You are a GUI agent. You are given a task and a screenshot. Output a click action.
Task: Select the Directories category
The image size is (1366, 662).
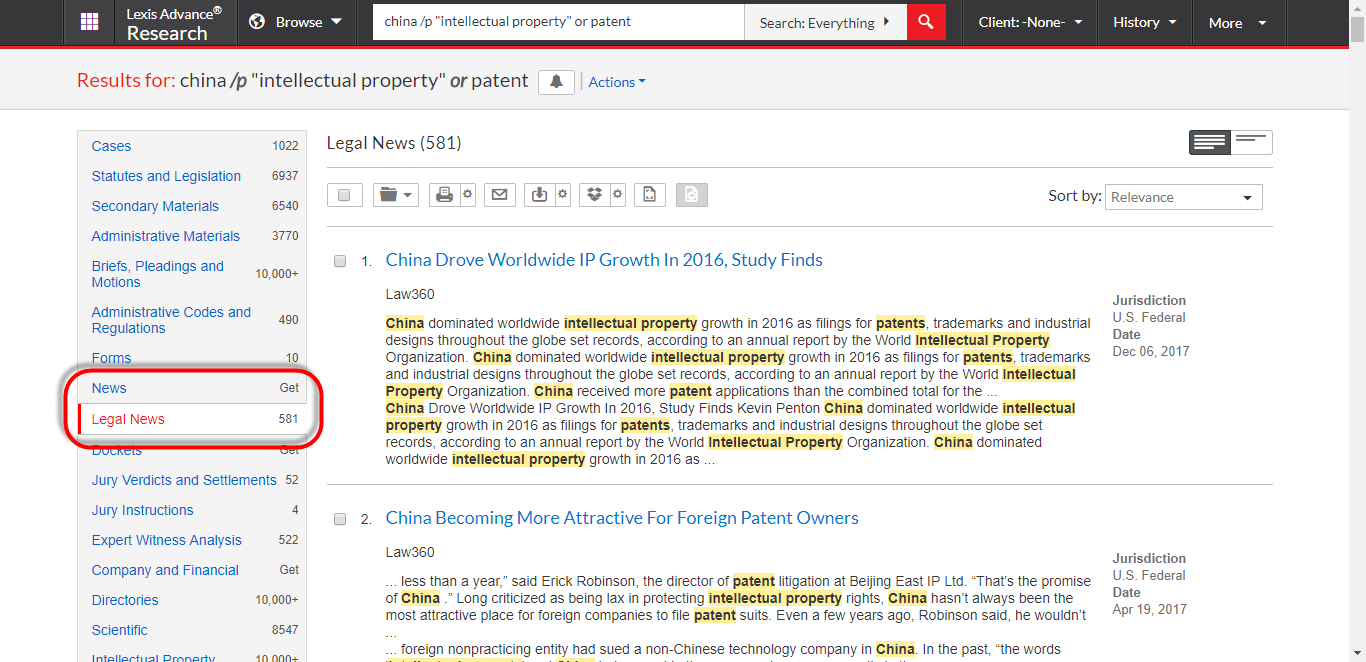[125, 600]
